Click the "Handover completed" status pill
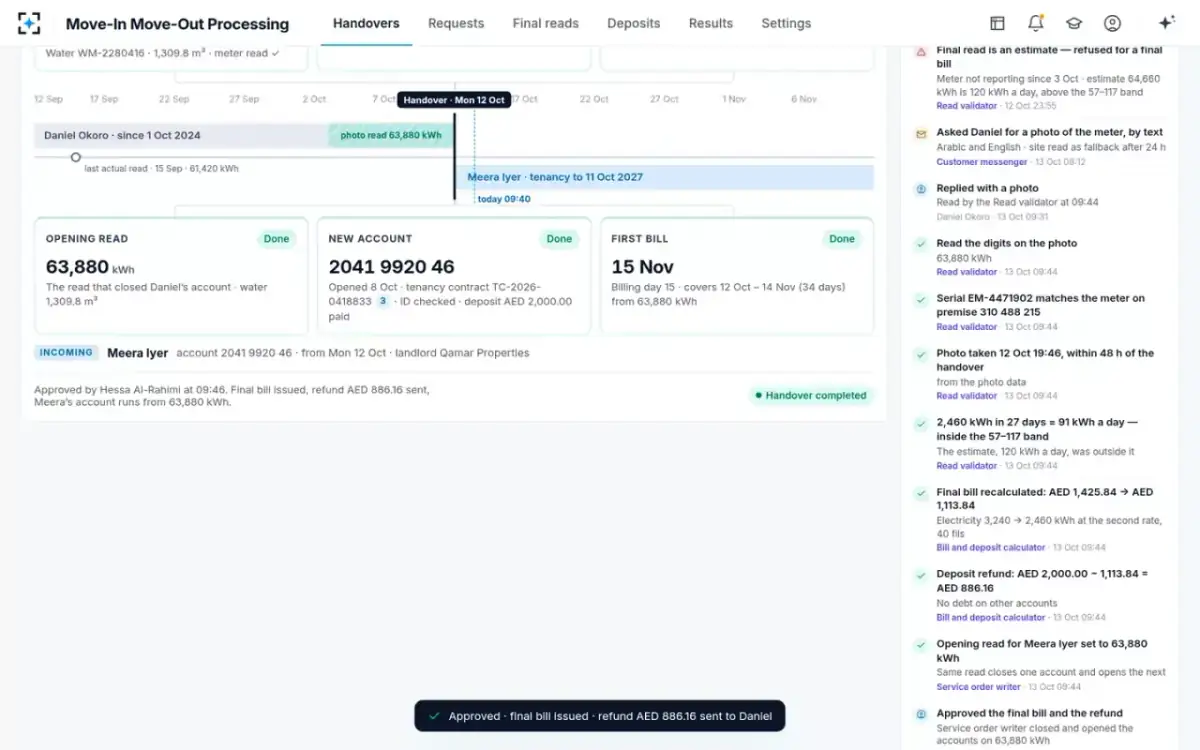 811,396
